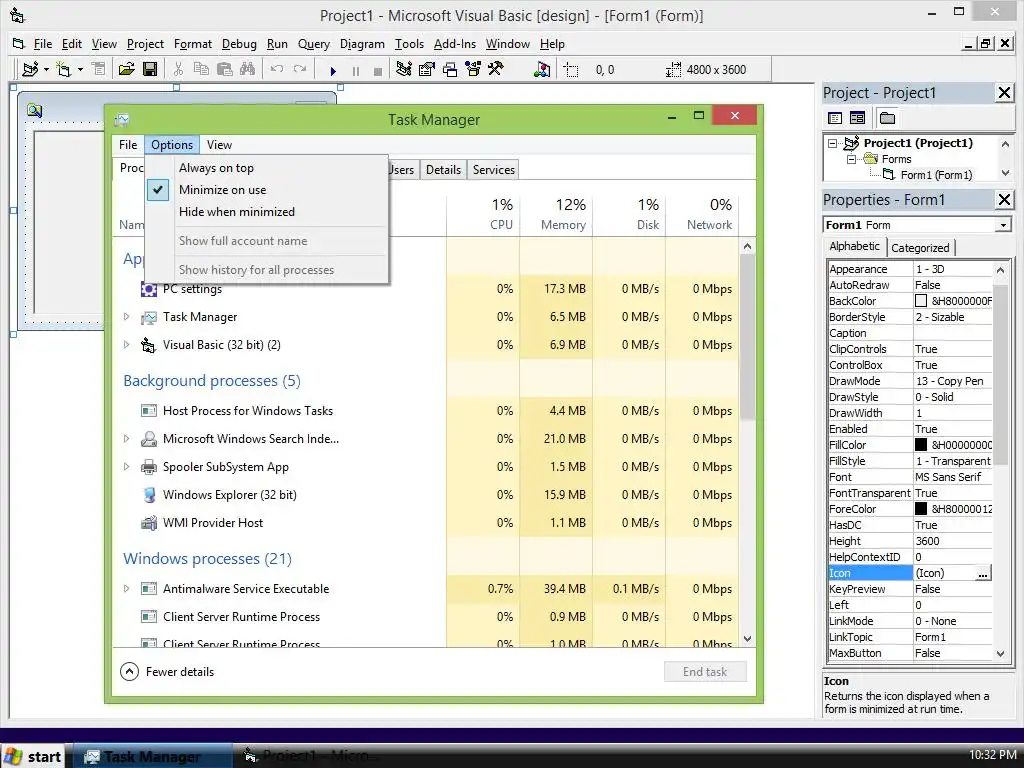This screenshot has height=768, width=1024.
Task: Click the Add Form toolbar icon
Action: tap(64, 69)
